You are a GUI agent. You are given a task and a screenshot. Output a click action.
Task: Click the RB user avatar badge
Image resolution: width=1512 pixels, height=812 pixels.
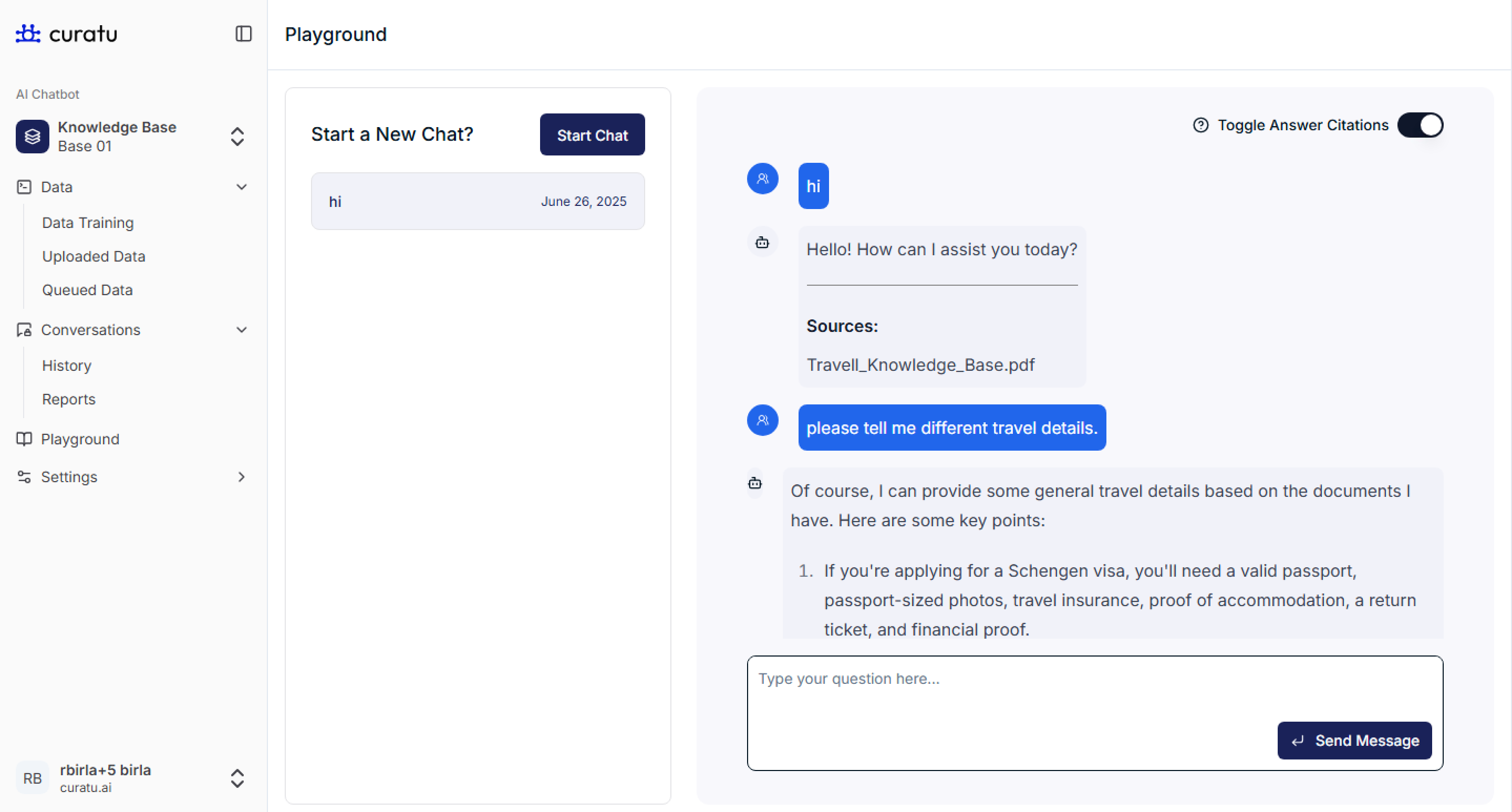point(32,778)
